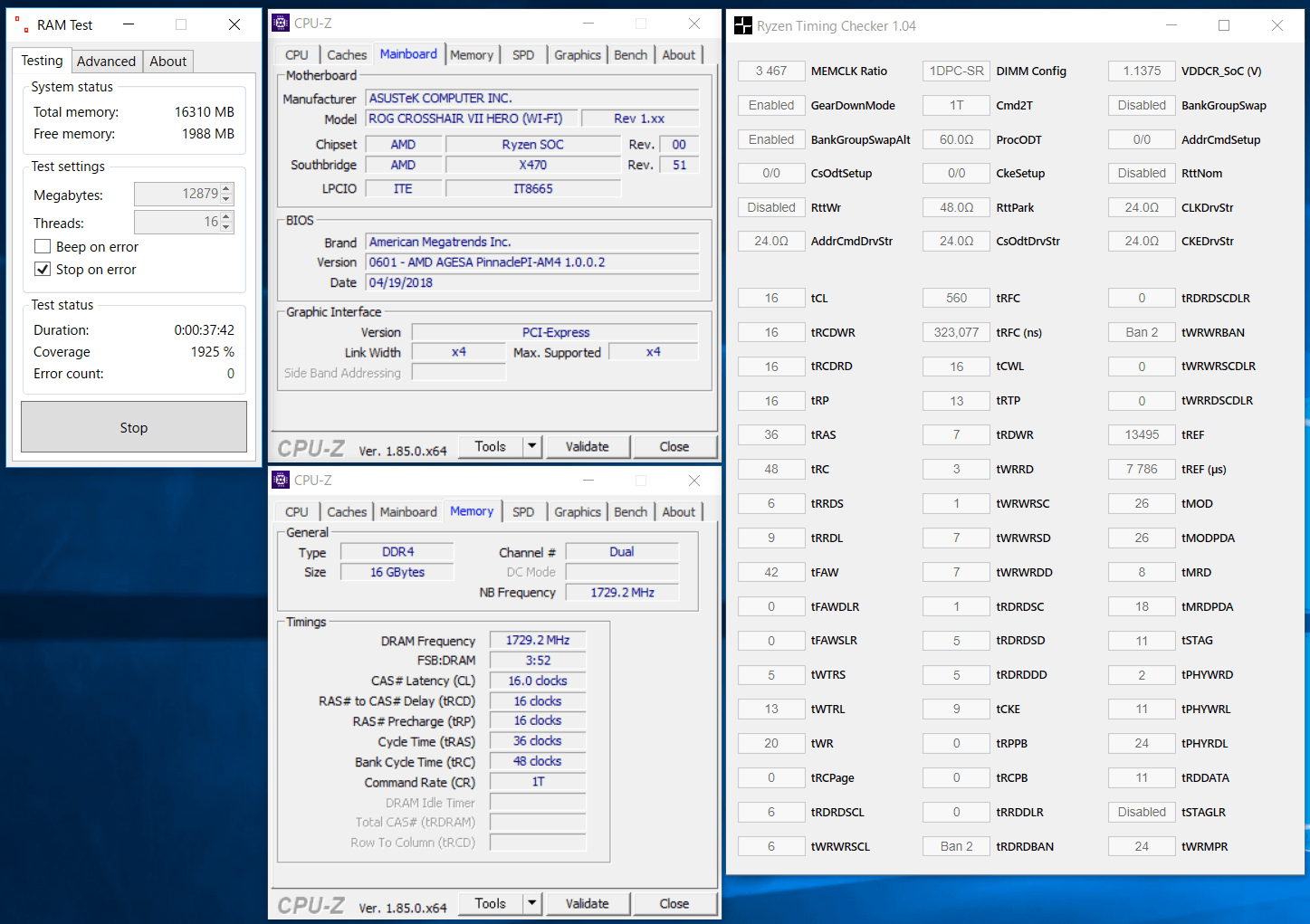
Task: Click the CAS# Latency value 16.0 clocks
Action: (x=538, y=681)
